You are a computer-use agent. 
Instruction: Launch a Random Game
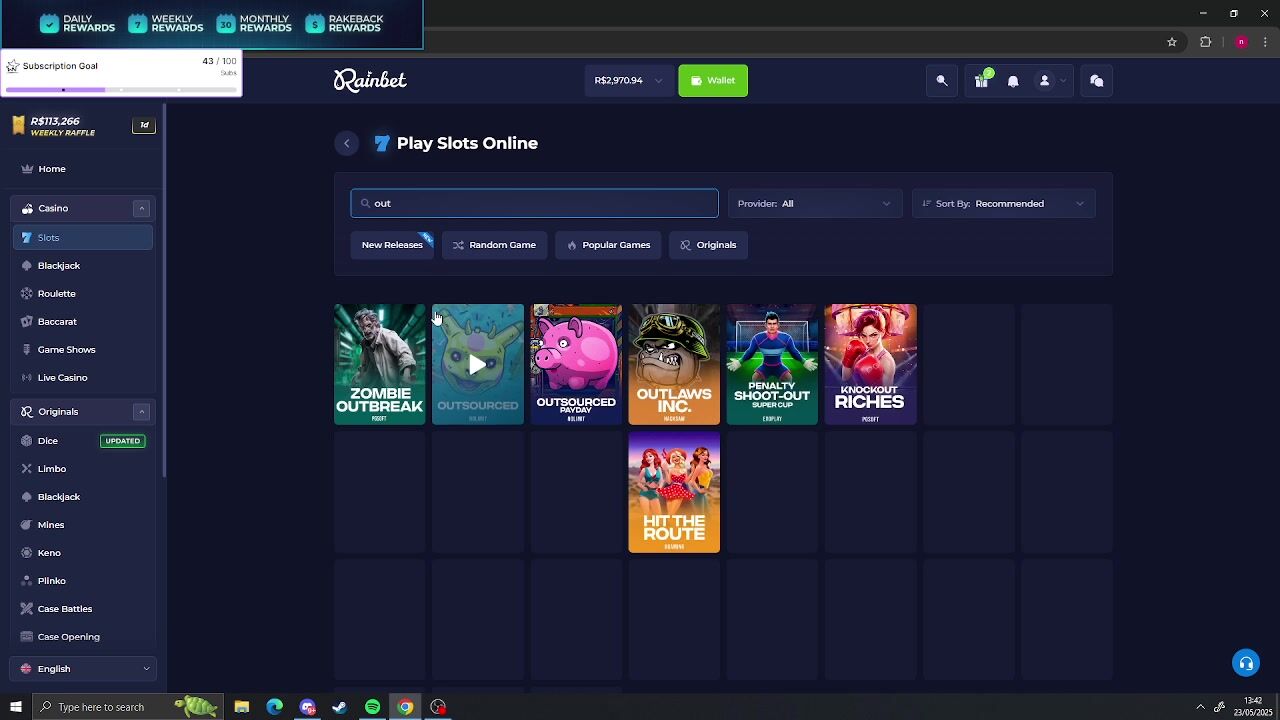494,245
